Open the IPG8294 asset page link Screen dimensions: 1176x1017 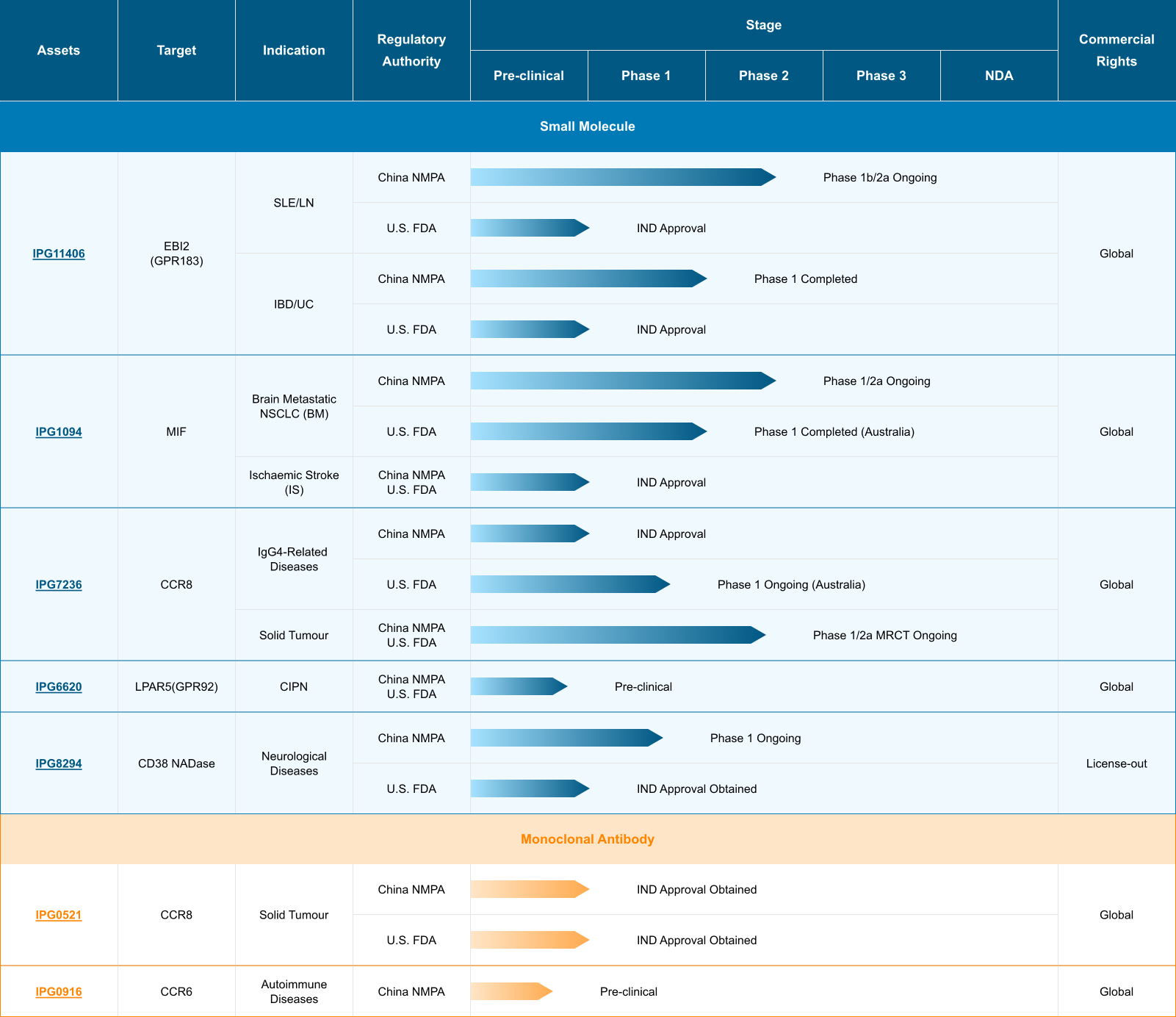tap(59, 763)
